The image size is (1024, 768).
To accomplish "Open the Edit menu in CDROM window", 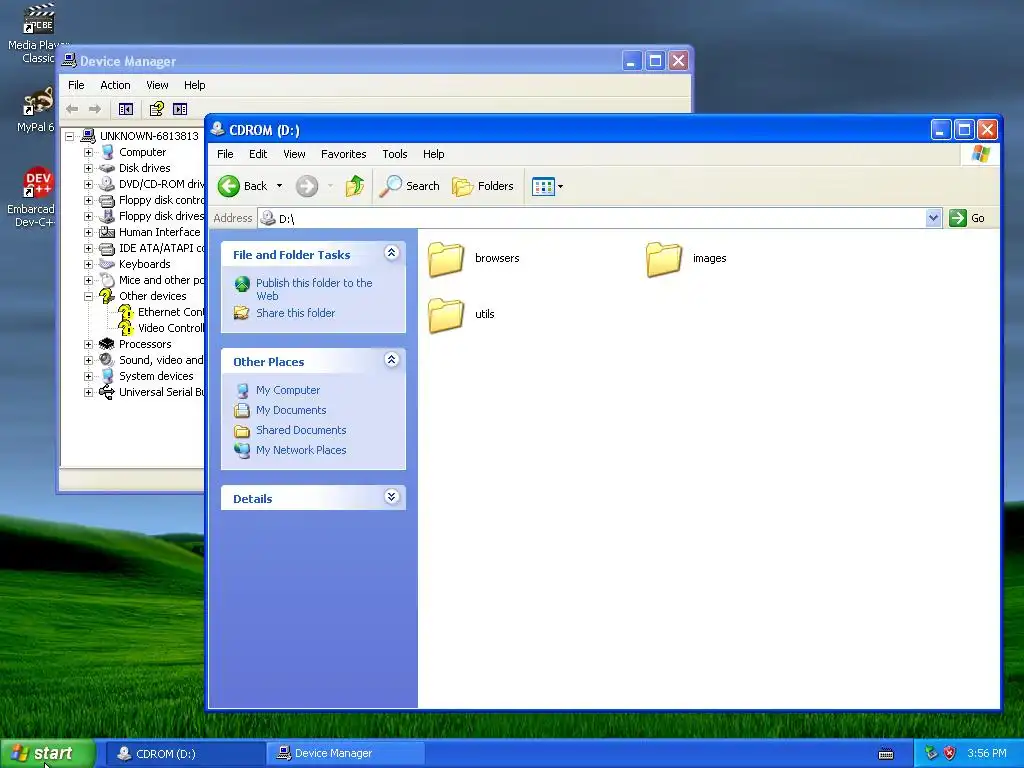I will [x=258, y=154].
